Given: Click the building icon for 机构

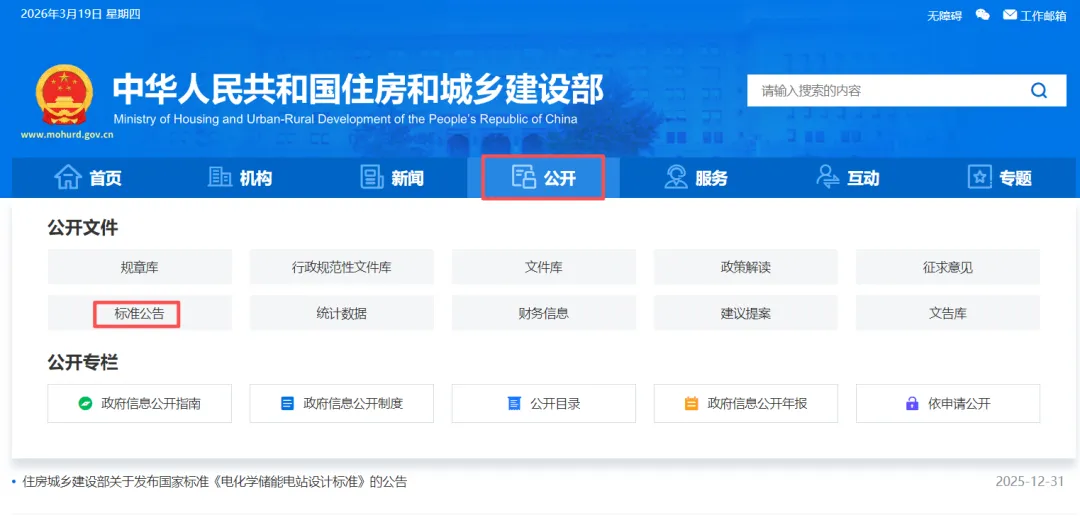Looking at the screenshot, I should tap(220, 178).
